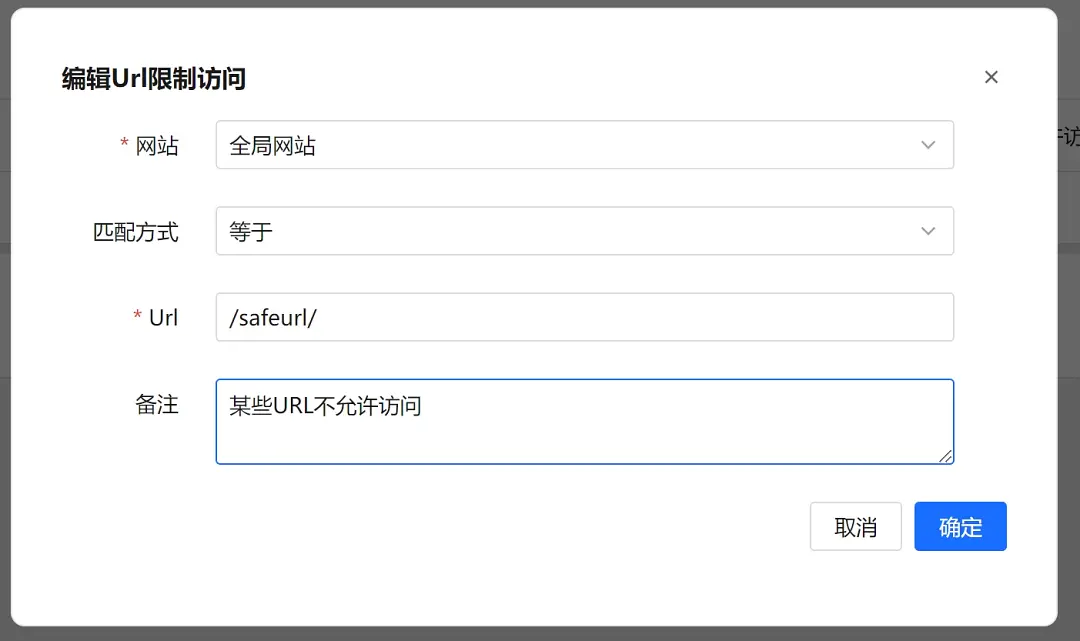Close the dialog with the X button

click(x=991, y=77)
